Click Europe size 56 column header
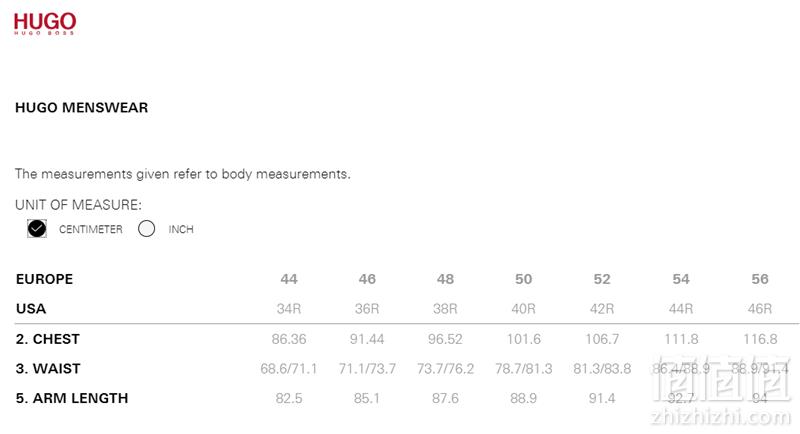The width and height of the screenshot is (800, 434). point(760,279)
